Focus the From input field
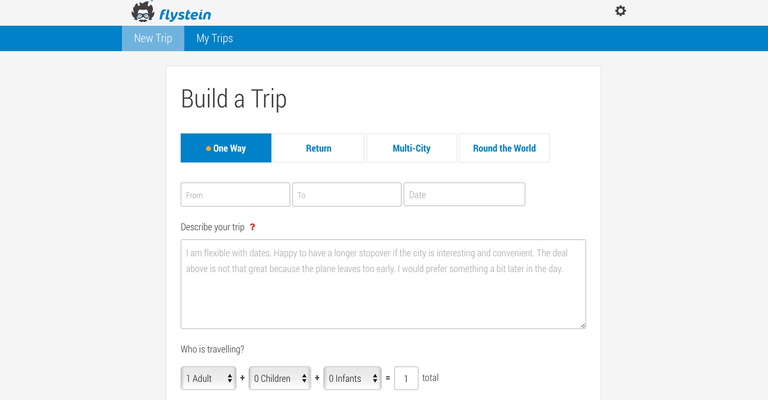This screenshot has height=400, width=768. tap(235, 195)
